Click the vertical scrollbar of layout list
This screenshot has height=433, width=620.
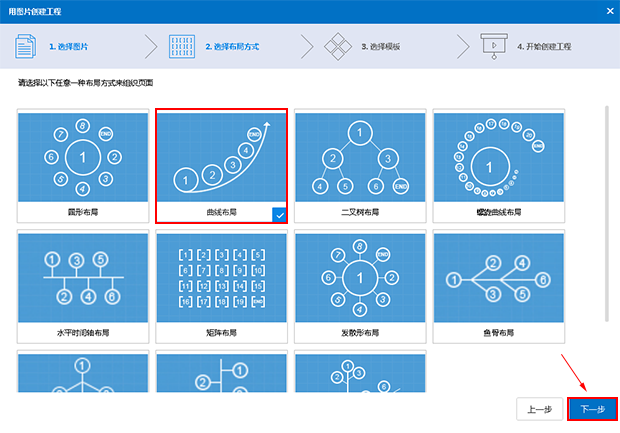click(607, 214)
